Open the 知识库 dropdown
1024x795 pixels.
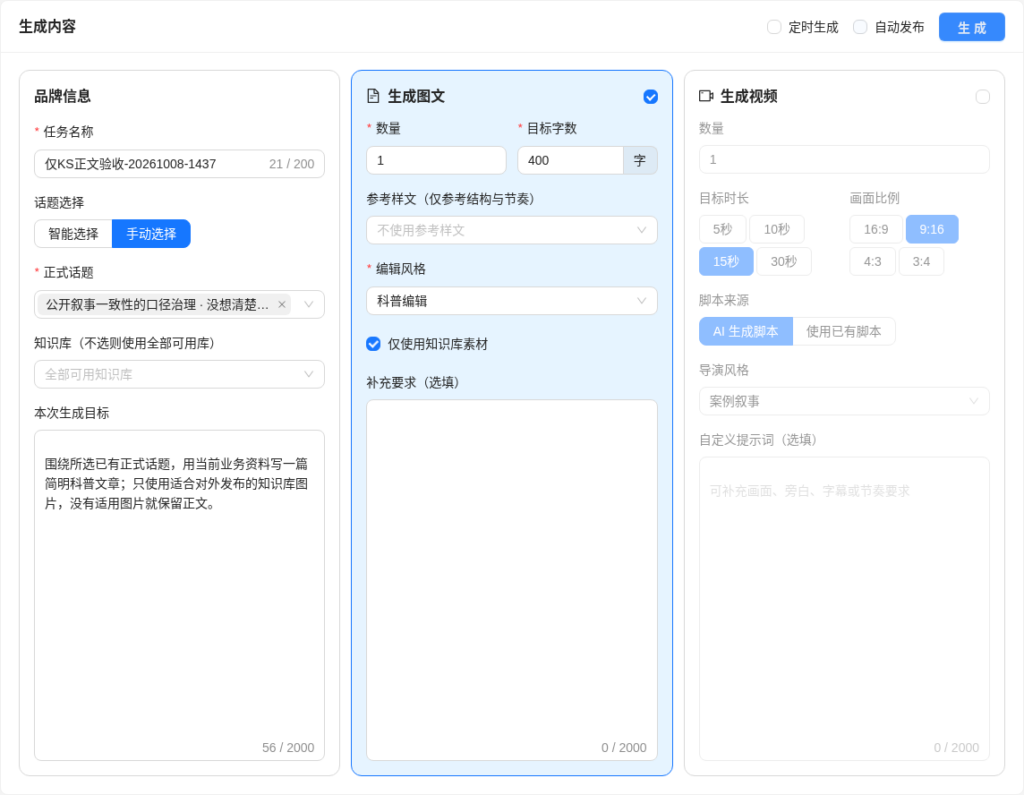point(180,374)
